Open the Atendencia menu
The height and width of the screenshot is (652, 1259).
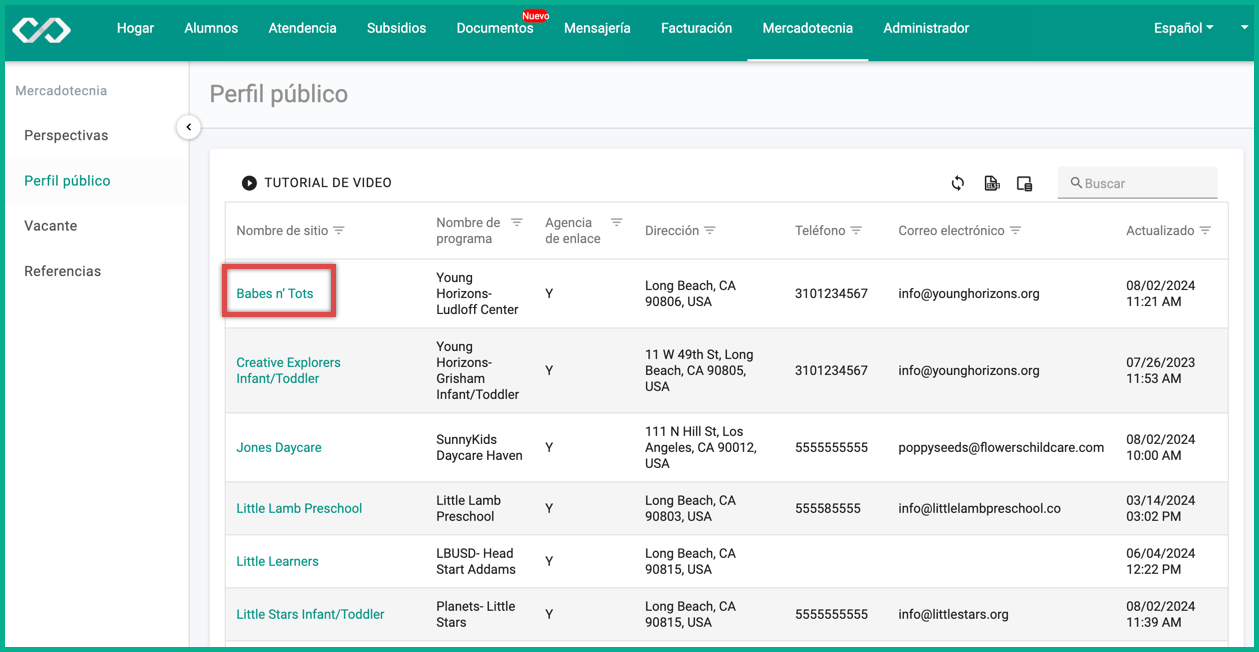tap(302, 28)
